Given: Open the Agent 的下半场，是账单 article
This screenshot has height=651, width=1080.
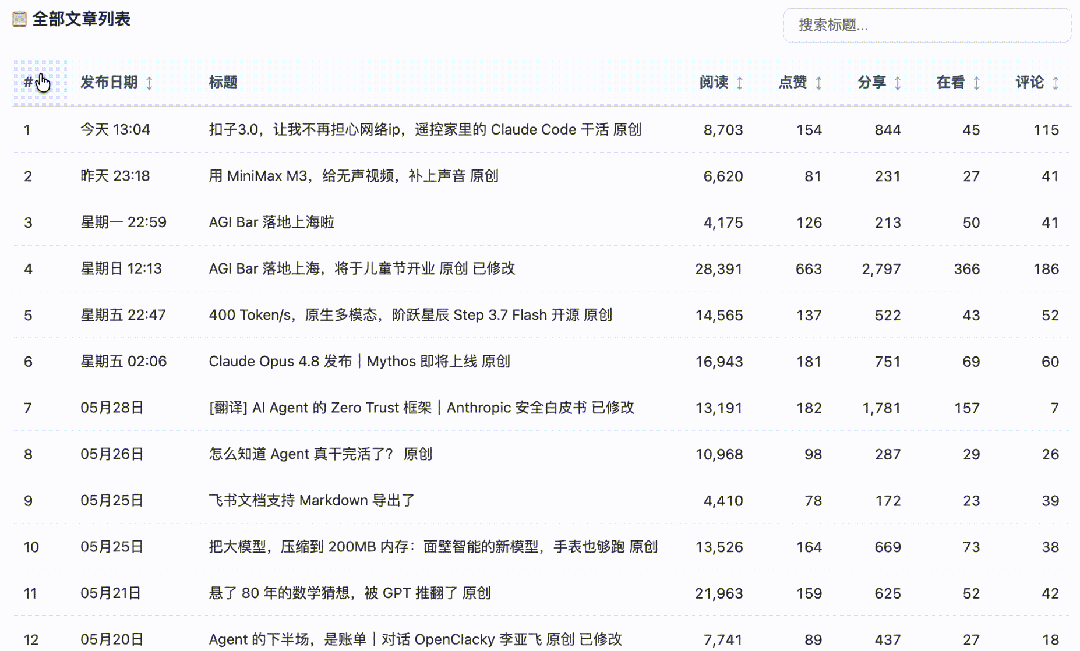Looking at the screenshot, I should pos(415,639).
